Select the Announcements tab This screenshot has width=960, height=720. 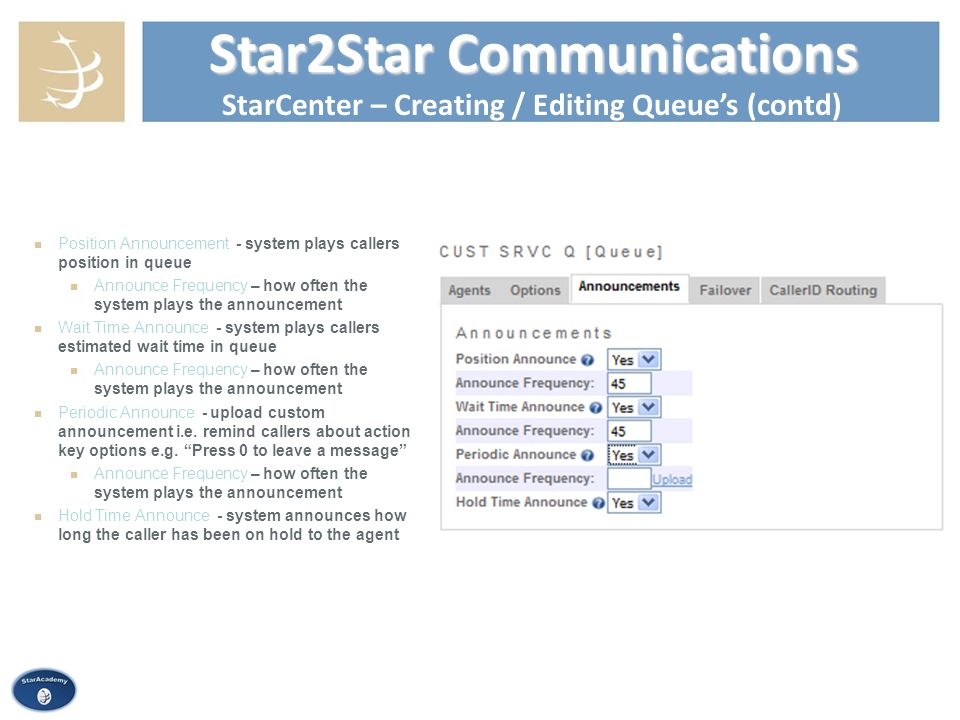pos(629,287)
